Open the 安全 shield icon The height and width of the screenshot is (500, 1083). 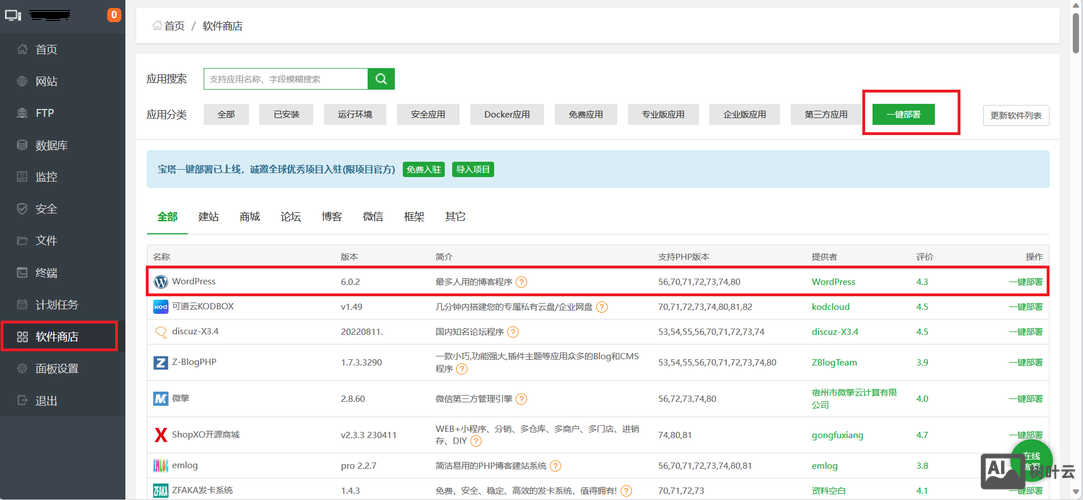pyautogui.click(x=23, y=209)
